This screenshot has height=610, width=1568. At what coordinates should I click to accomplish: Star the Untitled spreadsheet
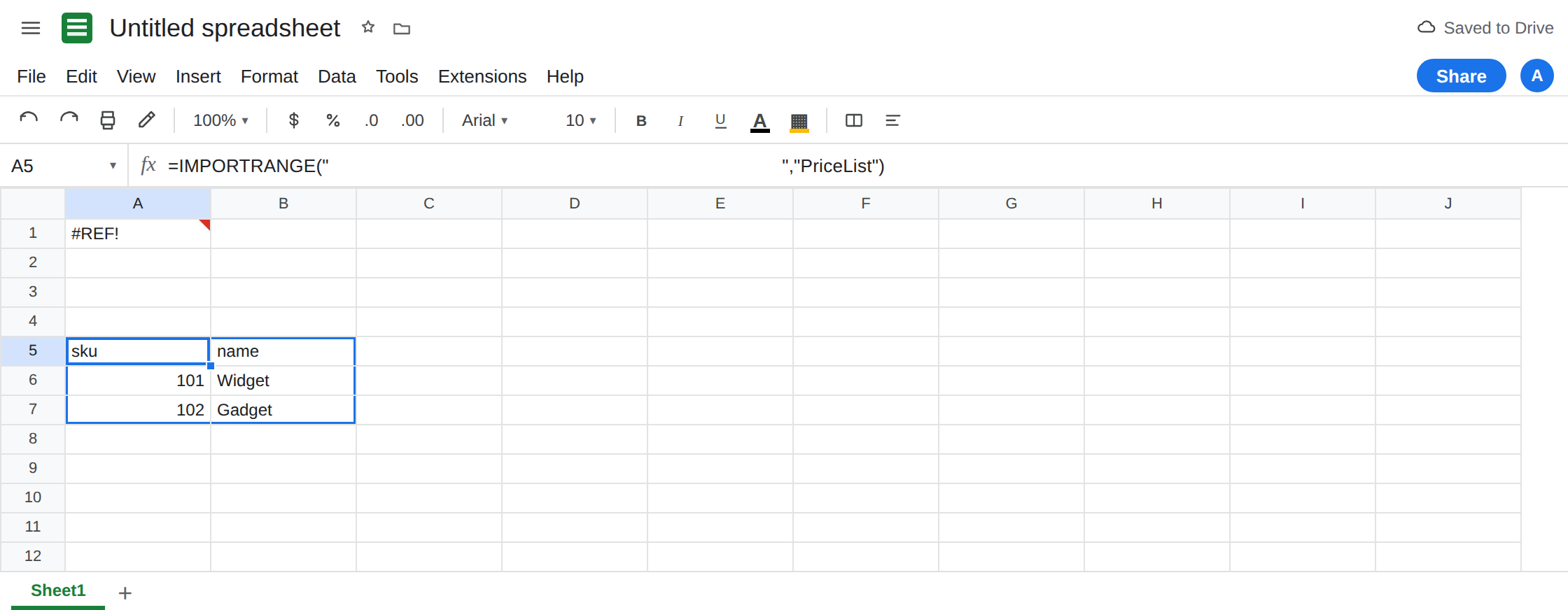(x=368, y=27)
